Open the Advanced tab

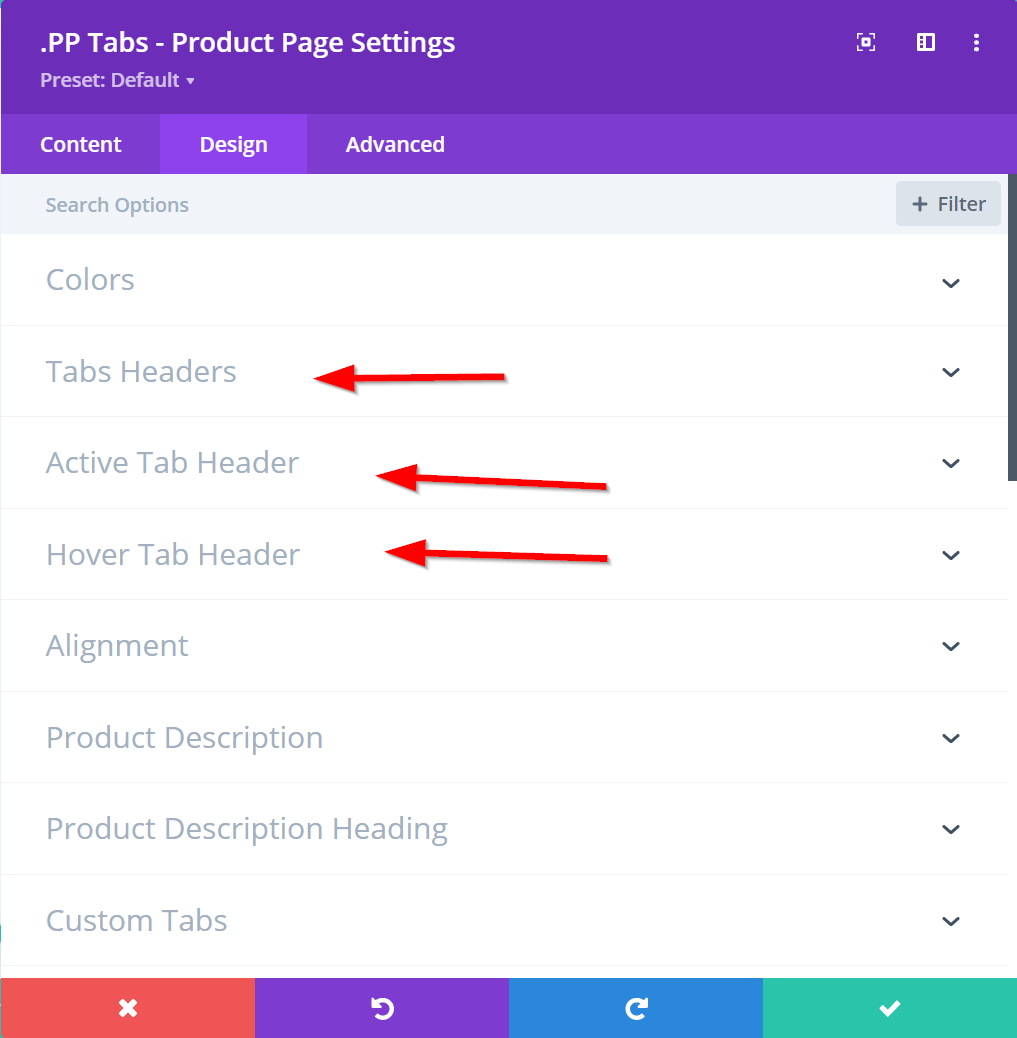(395, 144)
